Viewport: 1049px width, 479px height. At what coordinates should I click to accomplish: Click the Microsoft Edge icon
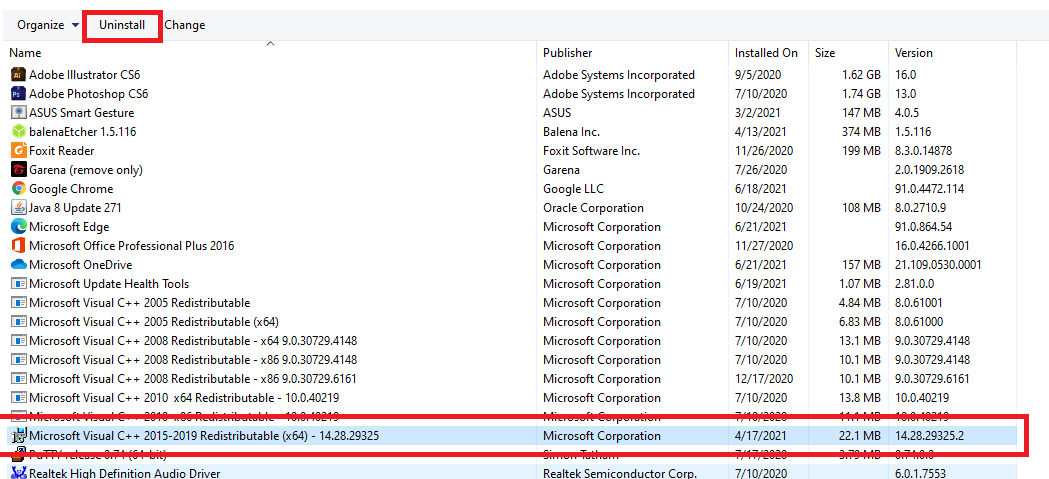click(18, 227)
